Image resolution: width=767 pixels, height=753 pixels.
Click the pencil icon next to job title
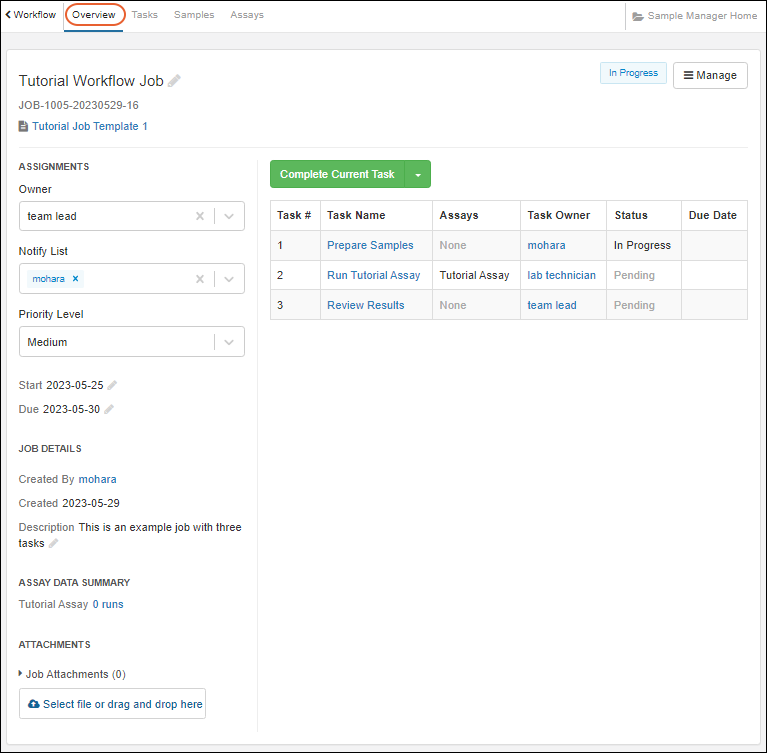(x=174, y=81)
